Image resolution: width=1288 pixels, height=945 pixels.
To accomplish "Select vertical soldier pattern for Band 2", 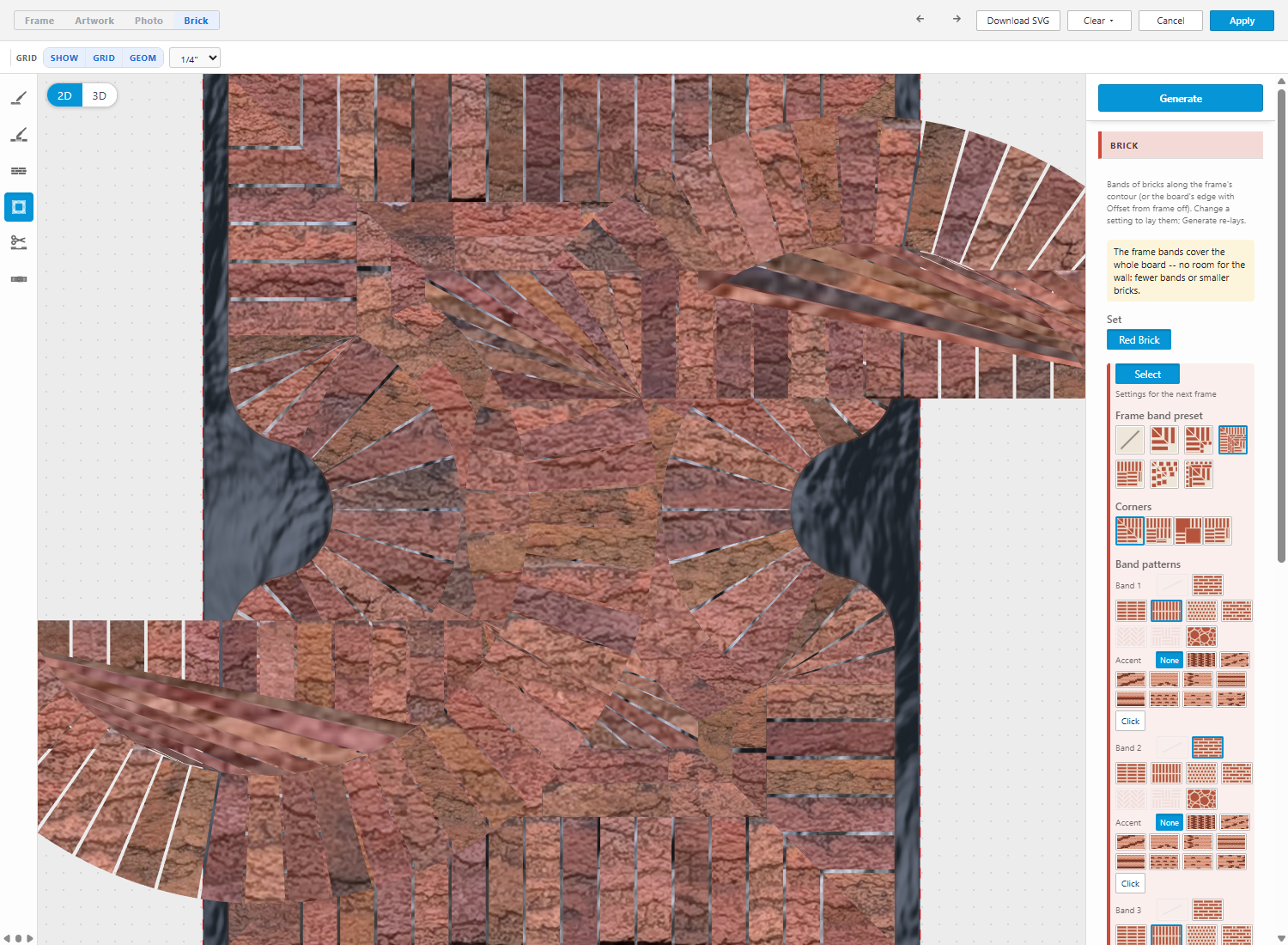I will [x=1166, y=773].
